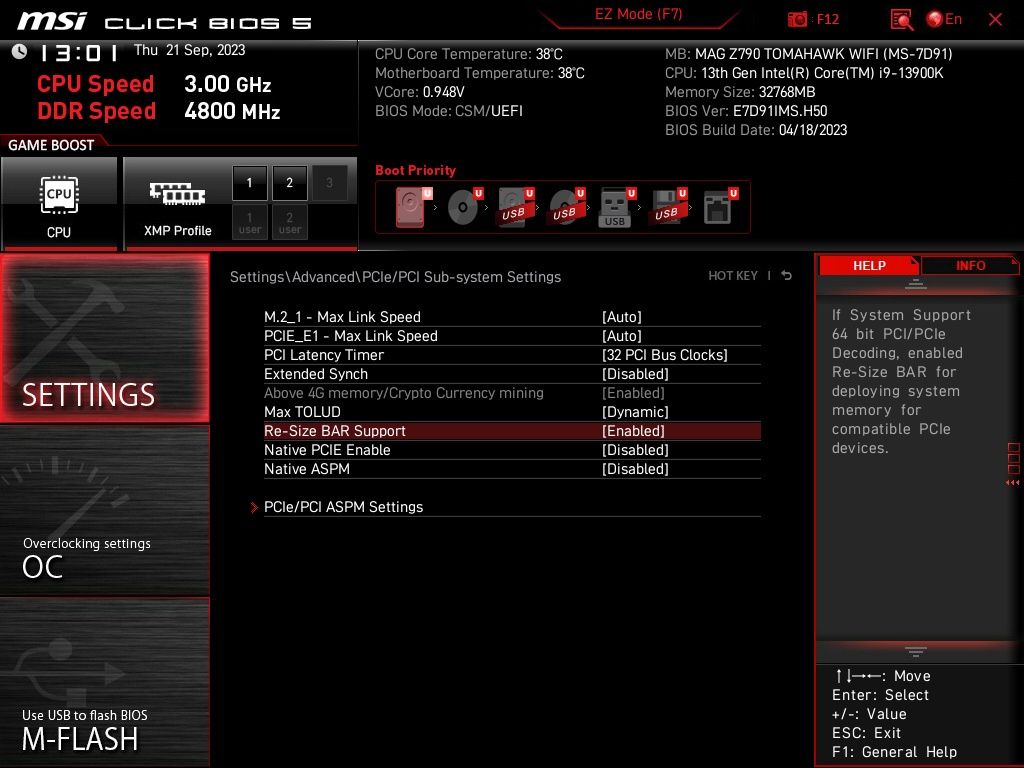Open the HOT KEY list
This screenshot has width=1024, height=768.
[733, 276]
